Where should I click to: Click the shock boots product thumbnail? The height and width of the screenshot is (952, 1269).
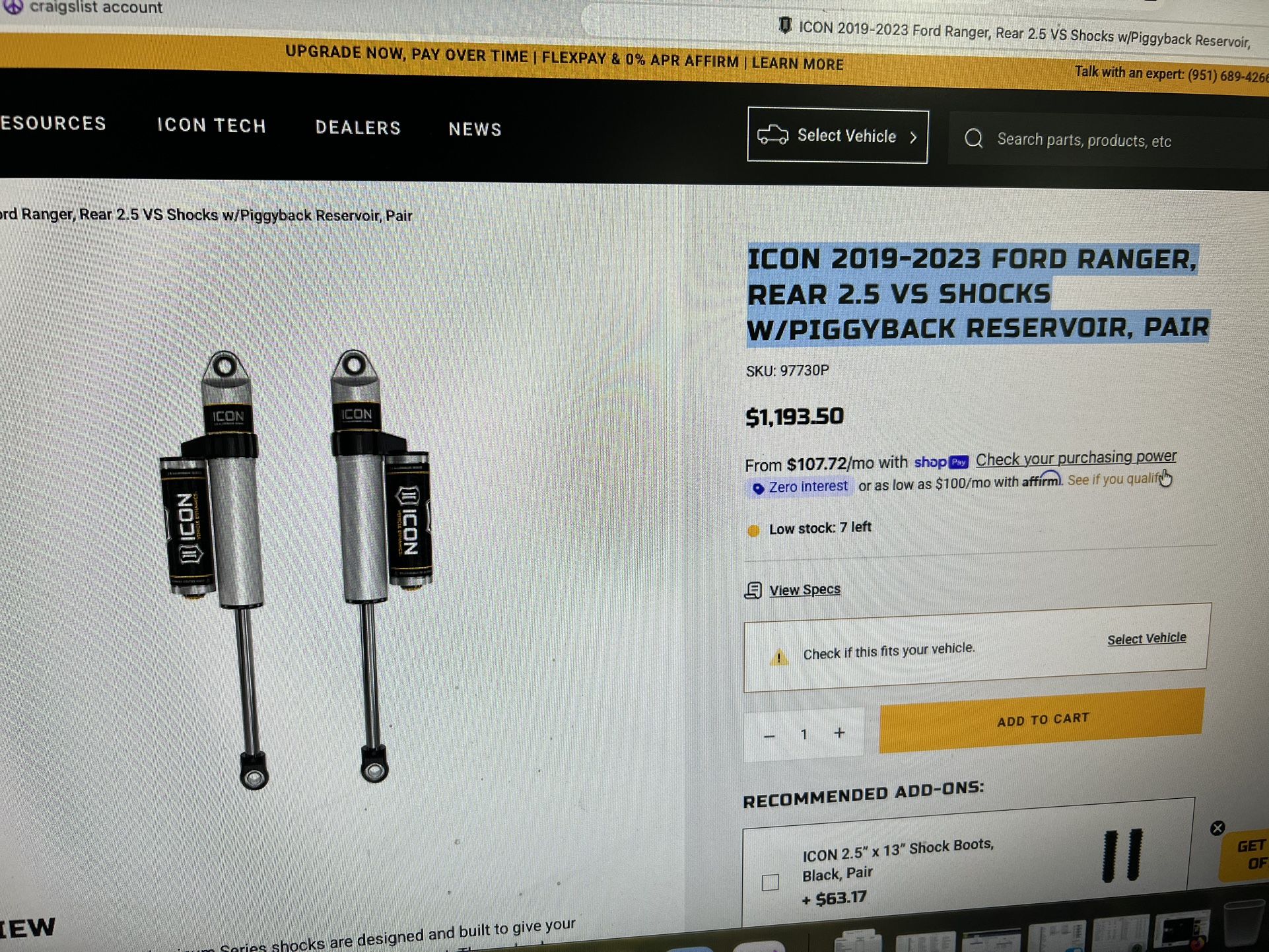pos(1122,856)
